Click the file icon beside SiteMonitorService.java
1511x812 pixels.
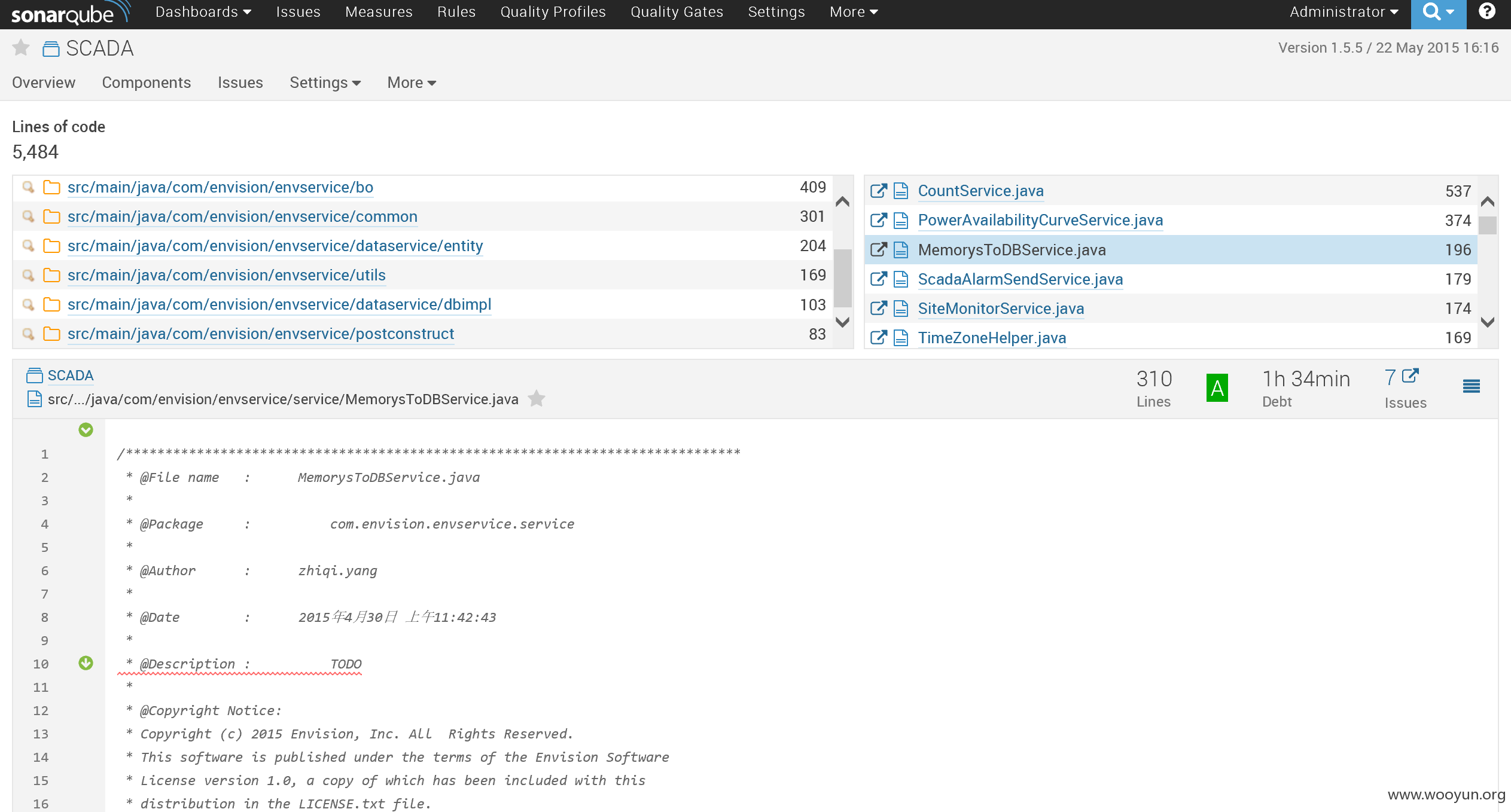[901, 308]
